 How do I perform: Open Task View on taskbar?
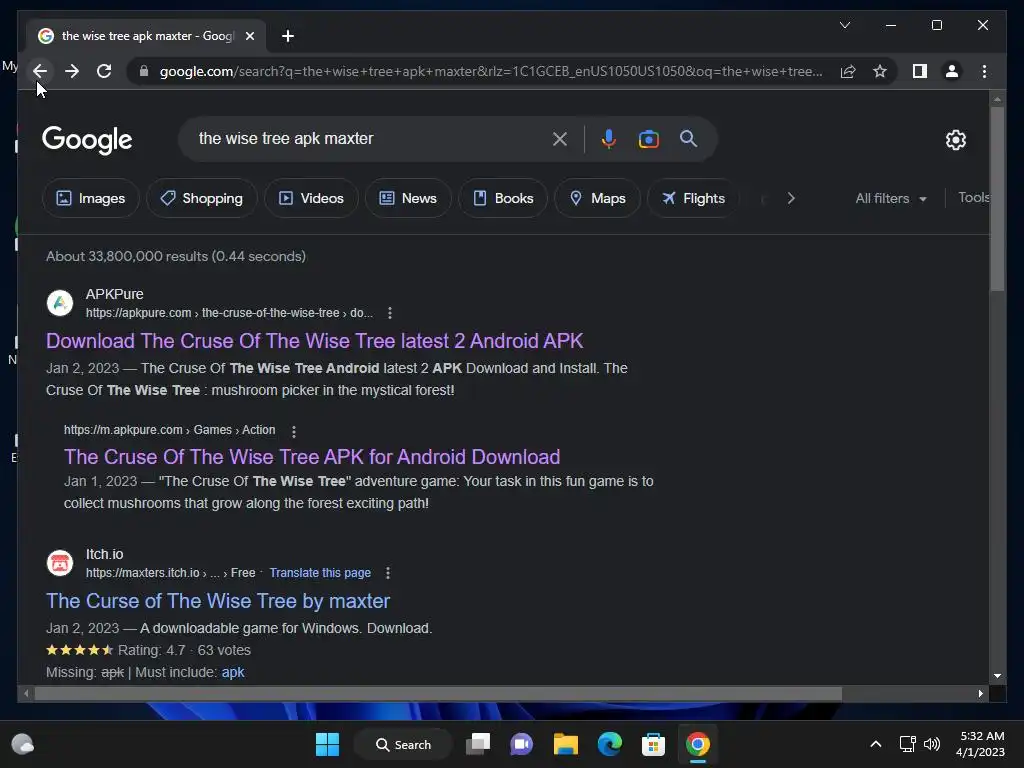click(478, 744)
